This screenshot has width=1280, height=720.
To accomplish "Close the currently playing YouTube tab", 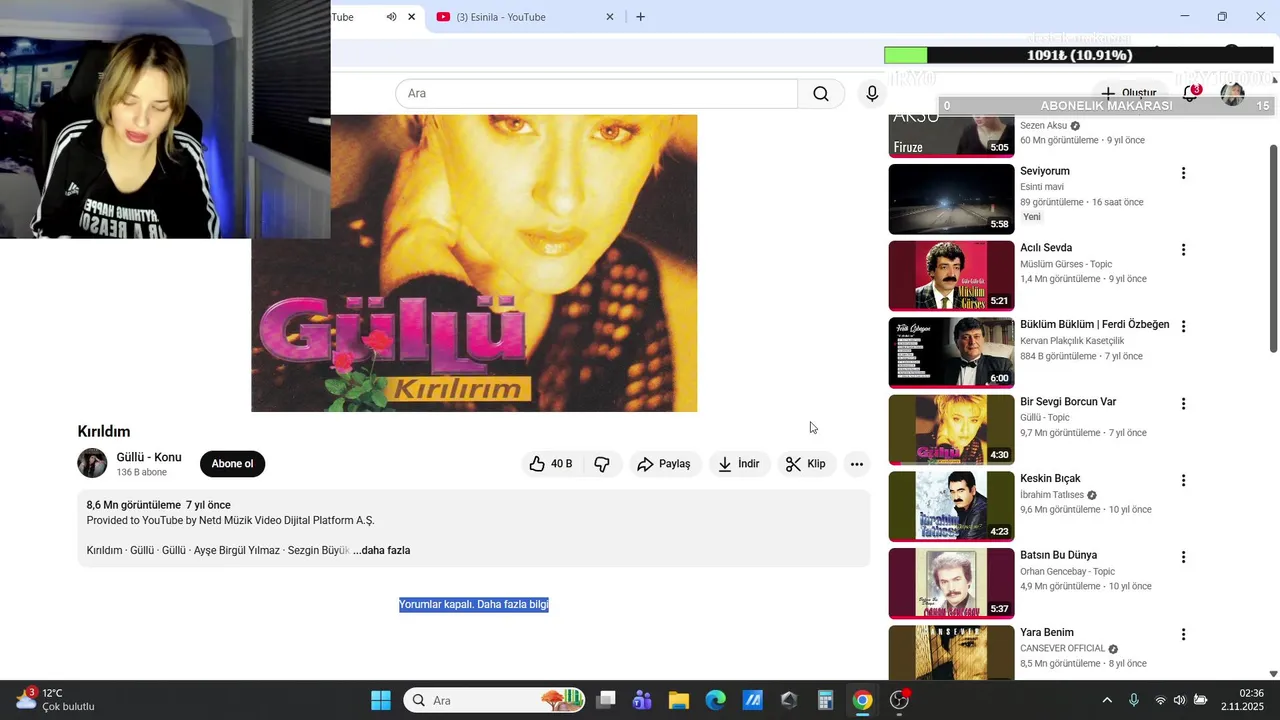I will tap(411, 17).
